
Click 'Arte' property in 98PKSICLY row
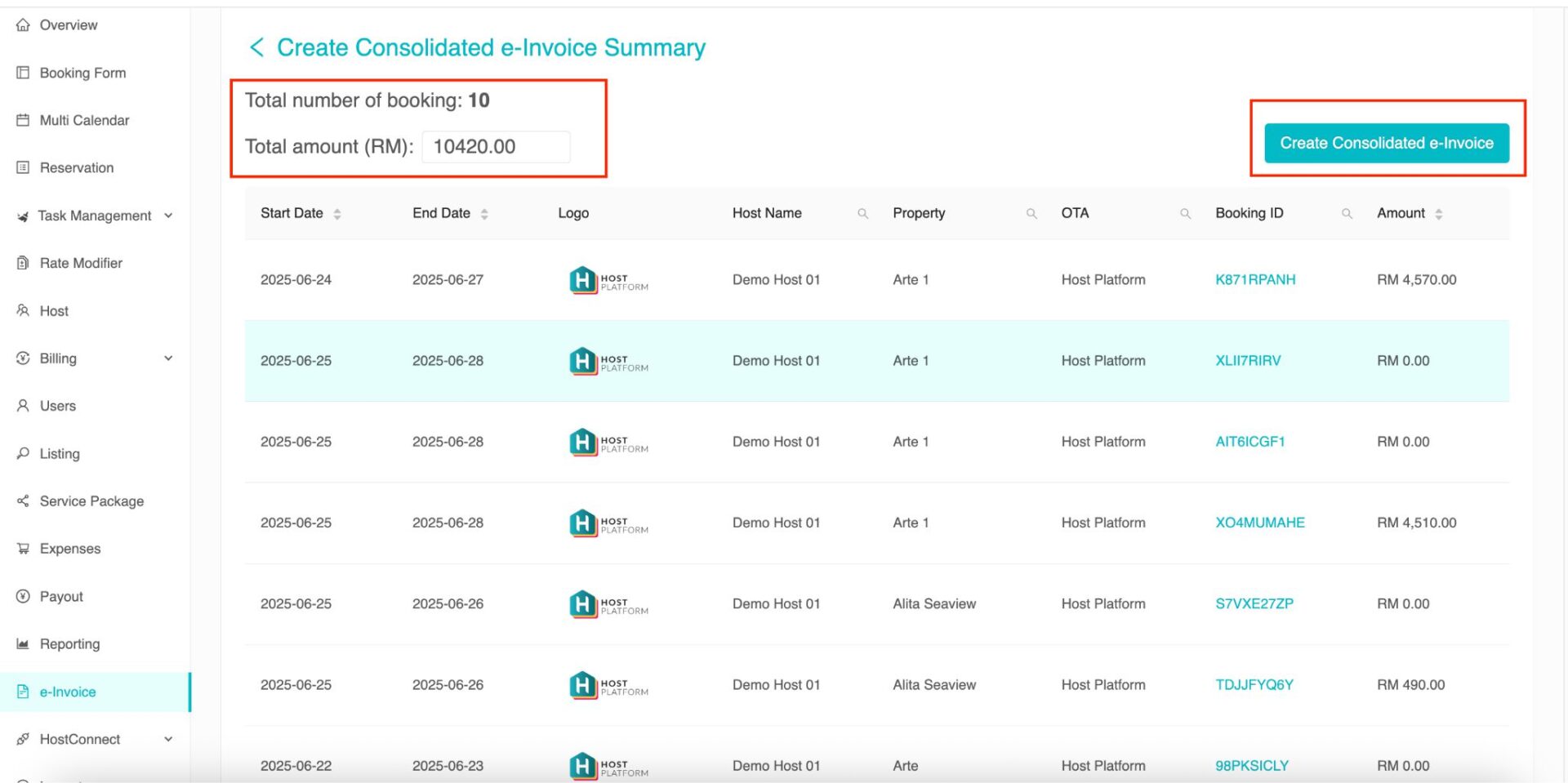pos(905,766)
